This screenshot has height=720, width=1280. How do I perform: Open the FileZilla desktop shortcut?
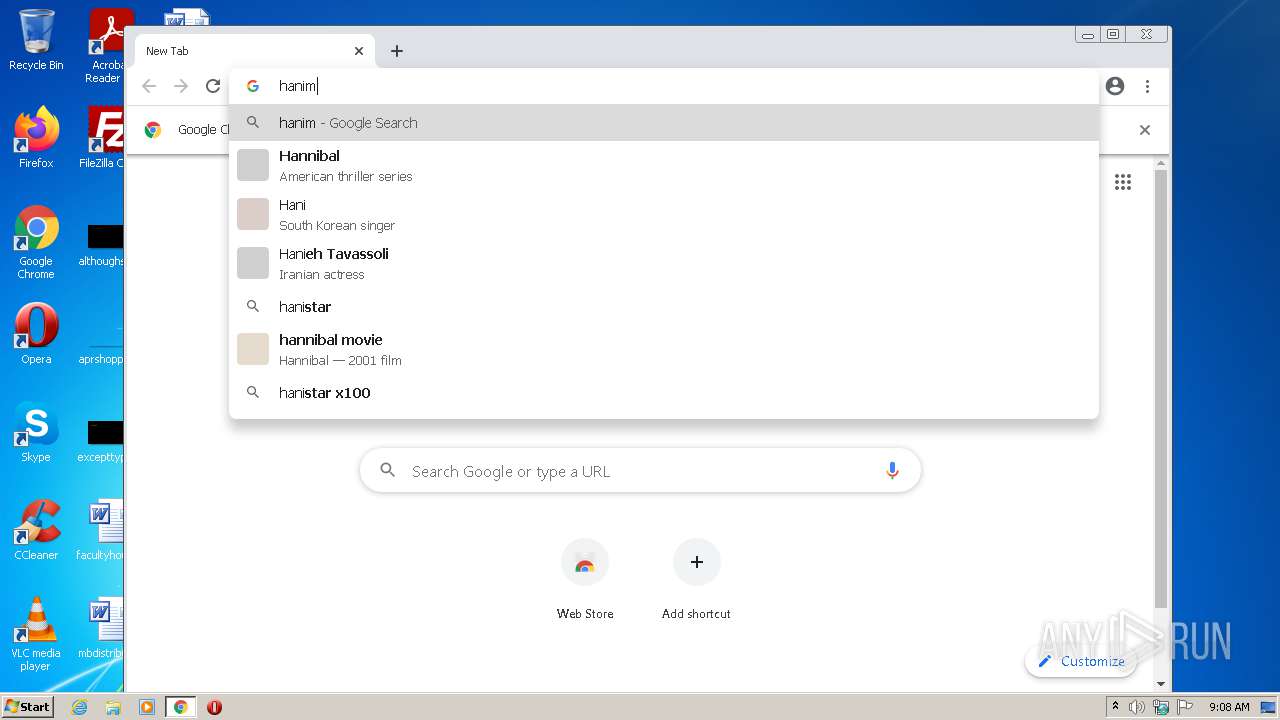(x=102, y=137)
